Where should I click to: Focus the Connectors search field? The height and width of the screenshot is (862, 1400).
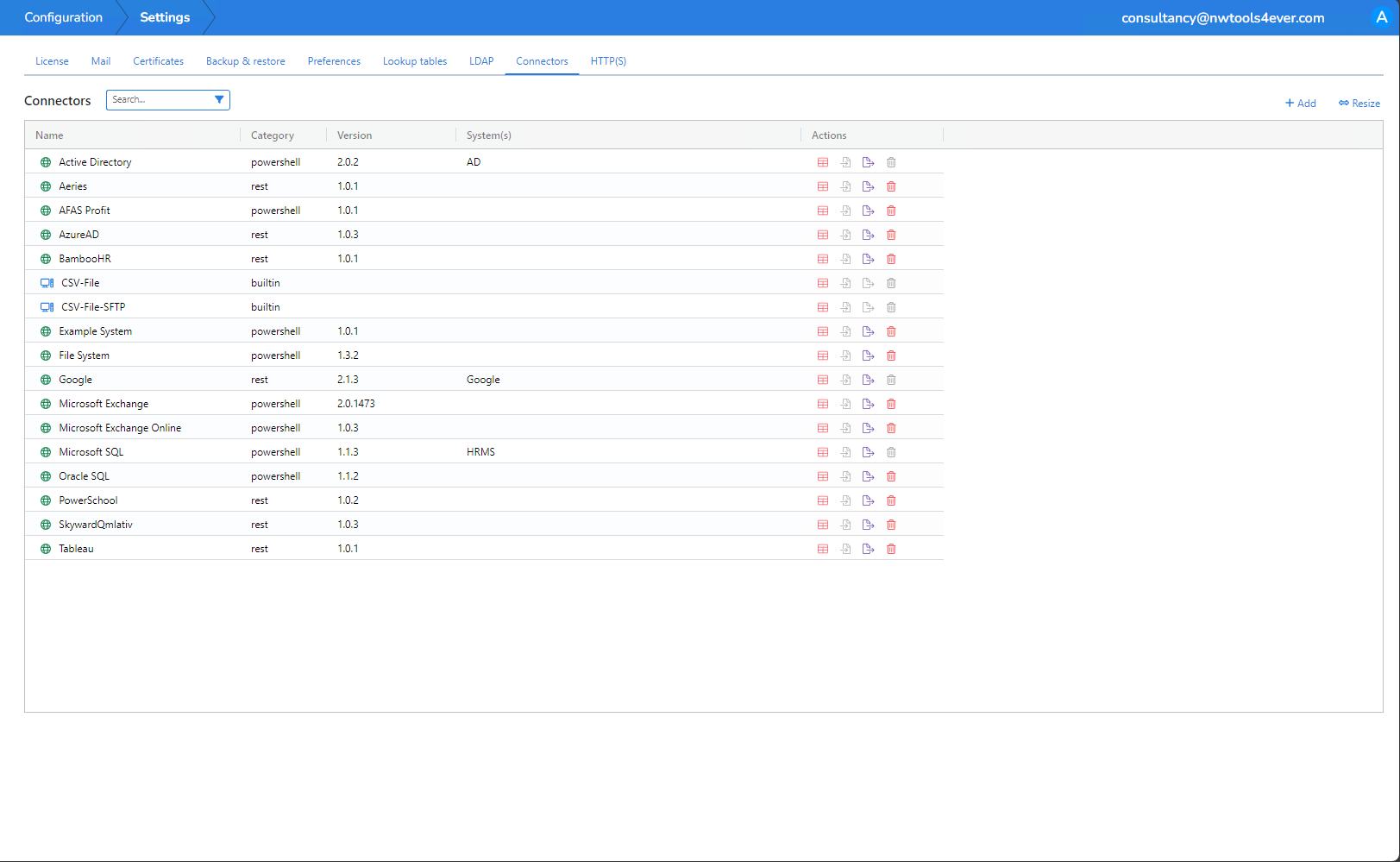(160, 100)
